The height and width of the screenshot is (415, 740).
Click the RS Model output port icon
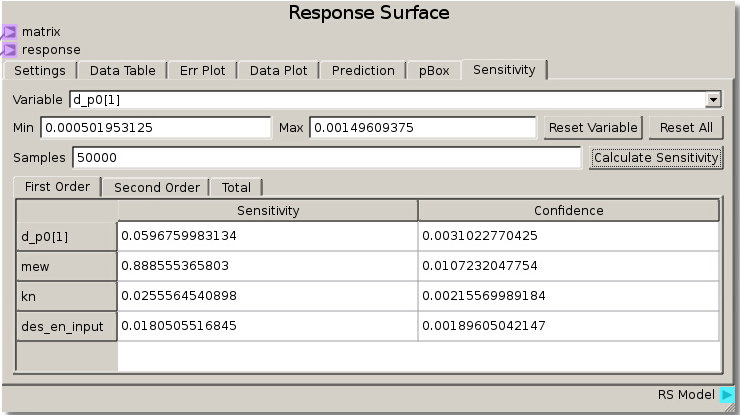click(x=728, y=395)
